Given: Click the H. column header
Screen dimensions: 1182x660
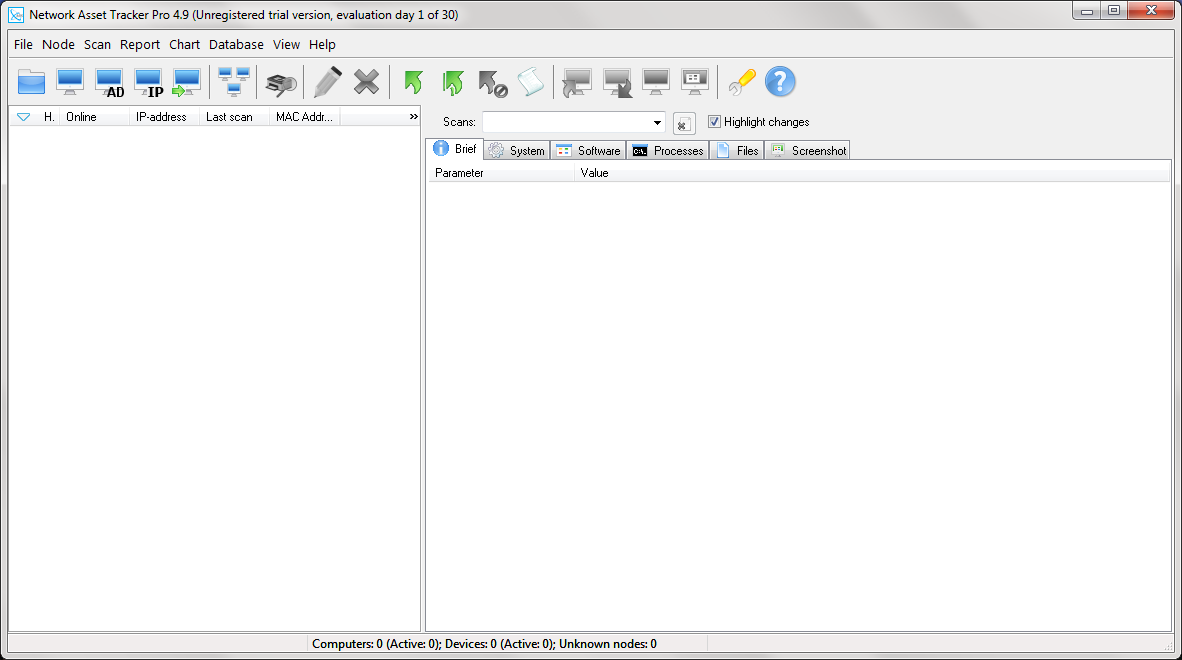Looking at the screenshot, I should [48, 117].
